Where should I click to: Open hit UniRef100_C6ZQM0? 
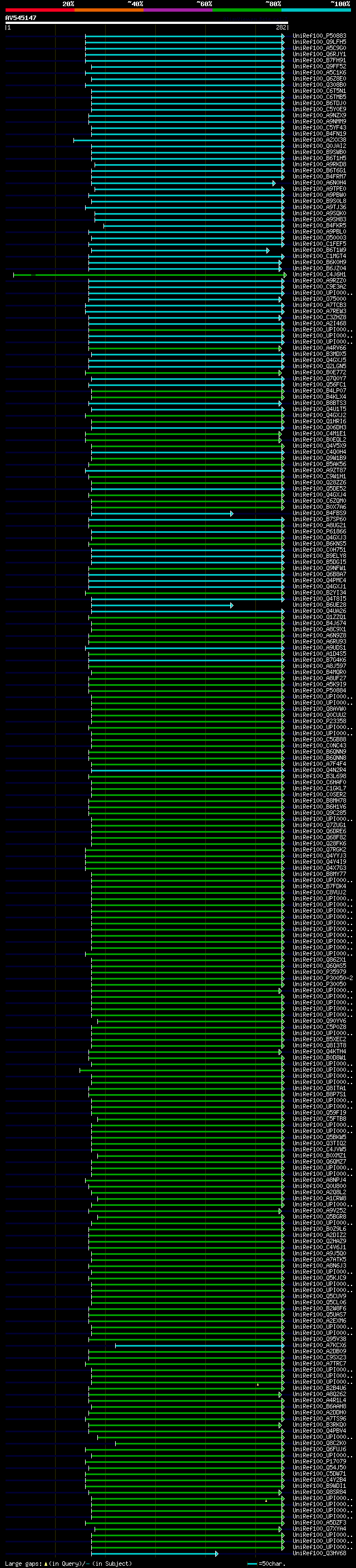[x=319, y=501]
